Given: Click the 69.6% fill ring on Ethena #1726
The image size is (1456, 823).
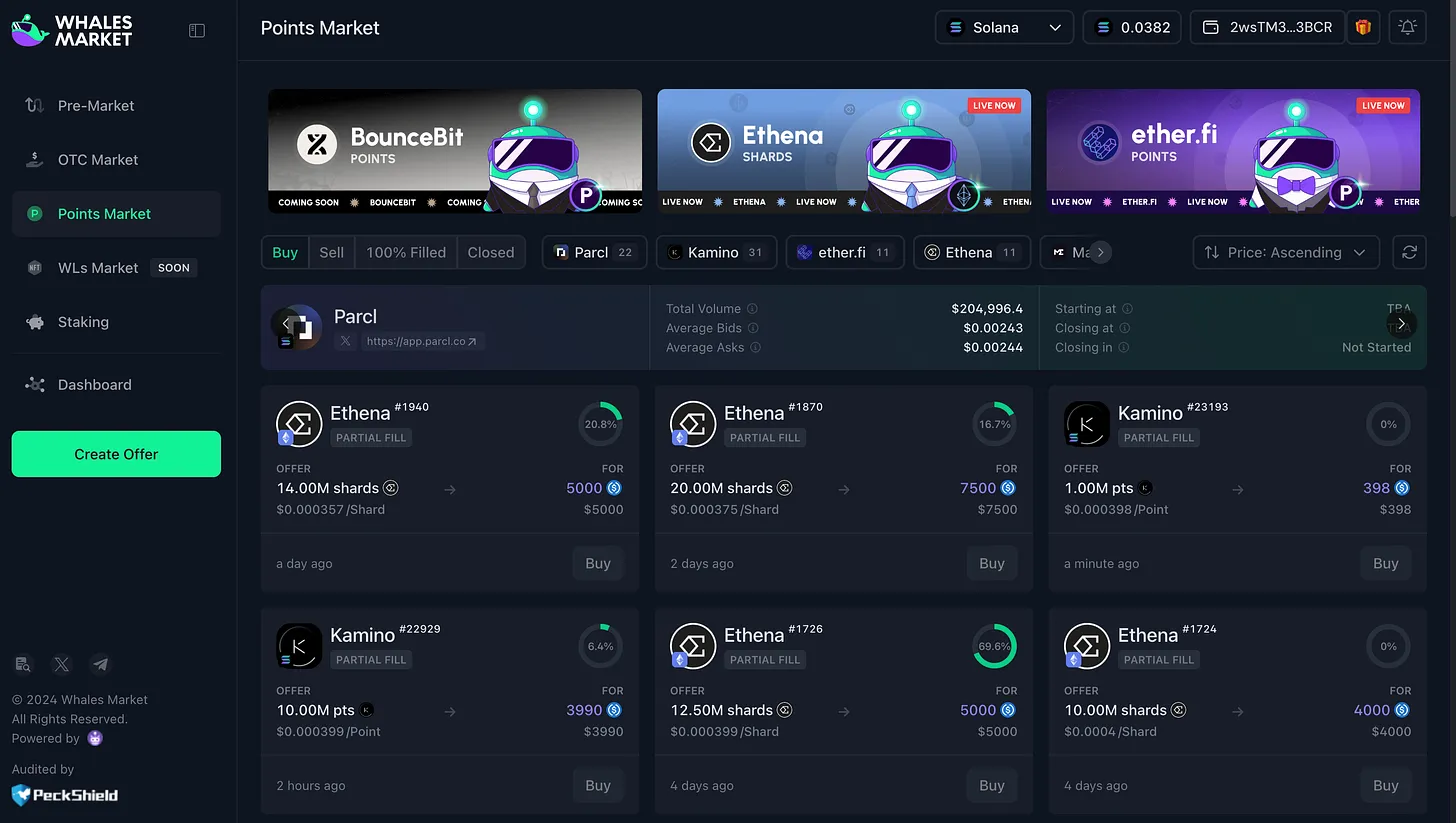Looking at the screenshot, I should coord(994,646).
